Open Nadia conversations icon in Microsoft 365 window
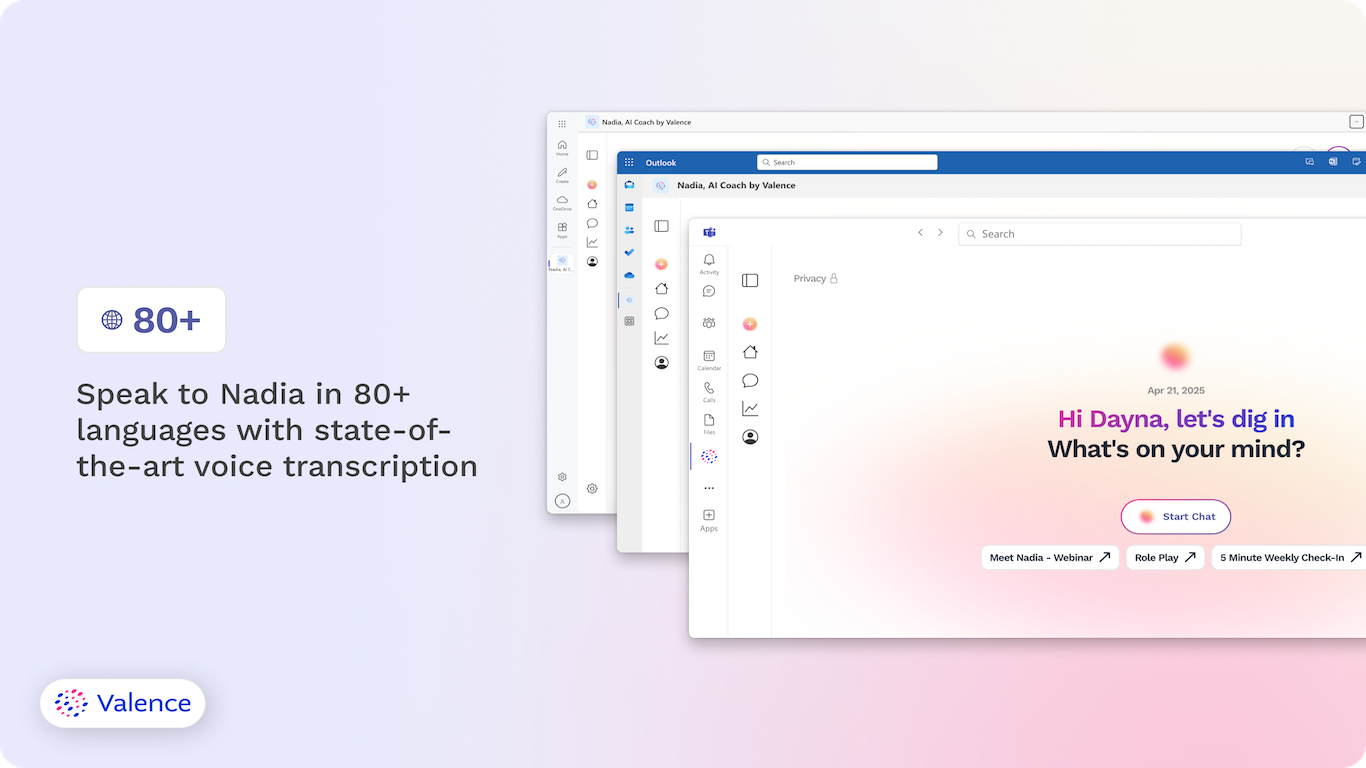The width and height of the screenshot is (1366, 768). (592, 223)
